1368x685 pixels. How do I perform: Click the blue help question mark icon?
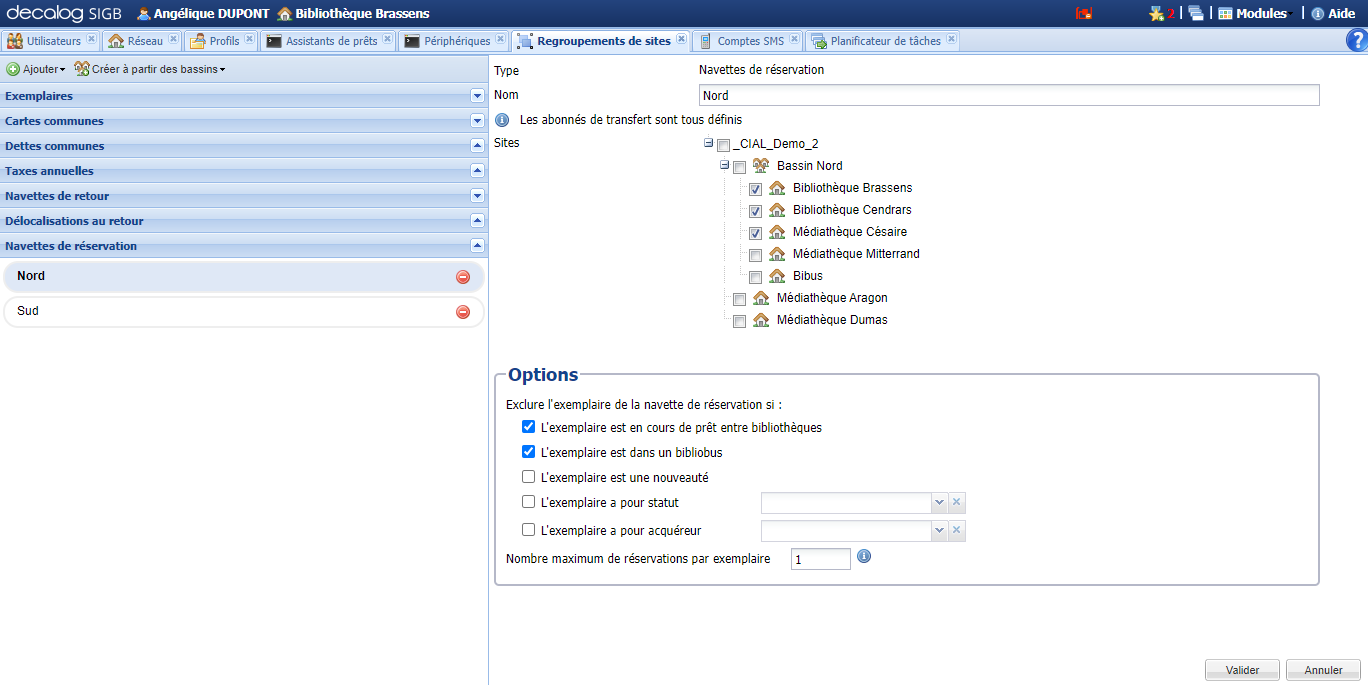(1356, 40)
